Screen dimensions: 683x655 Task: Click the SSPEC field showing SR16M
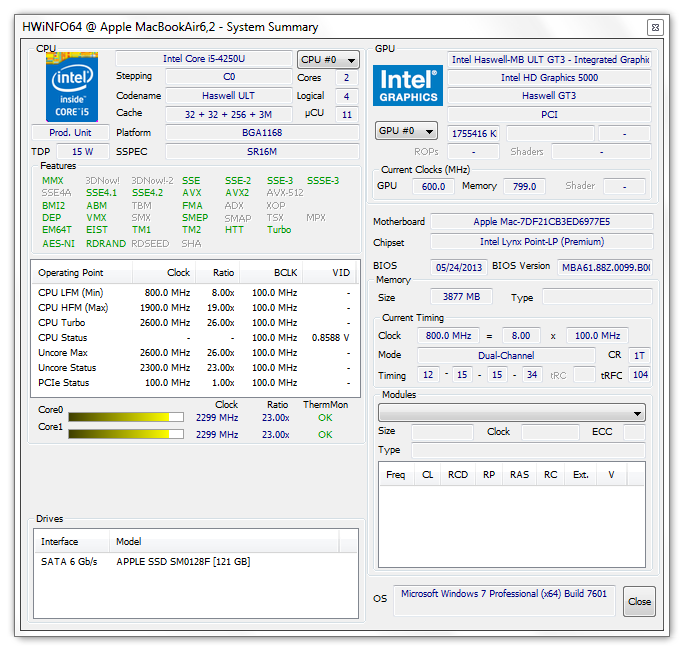pyautogui.click(x=262, y=152)
